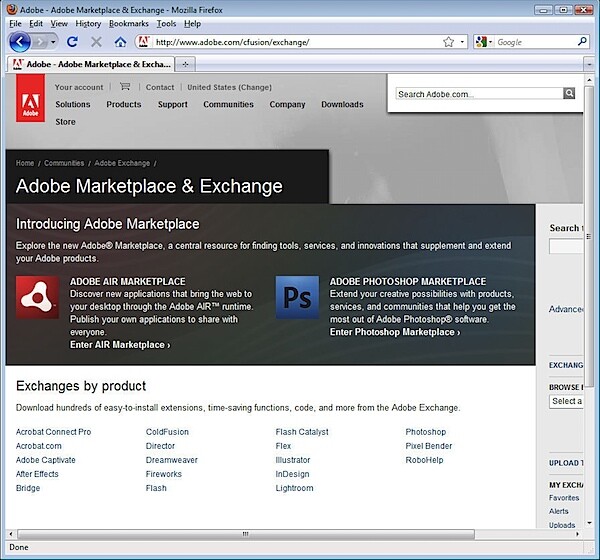Bookmark this page with the star icon

pyautogui.click(x=448, y=42)
